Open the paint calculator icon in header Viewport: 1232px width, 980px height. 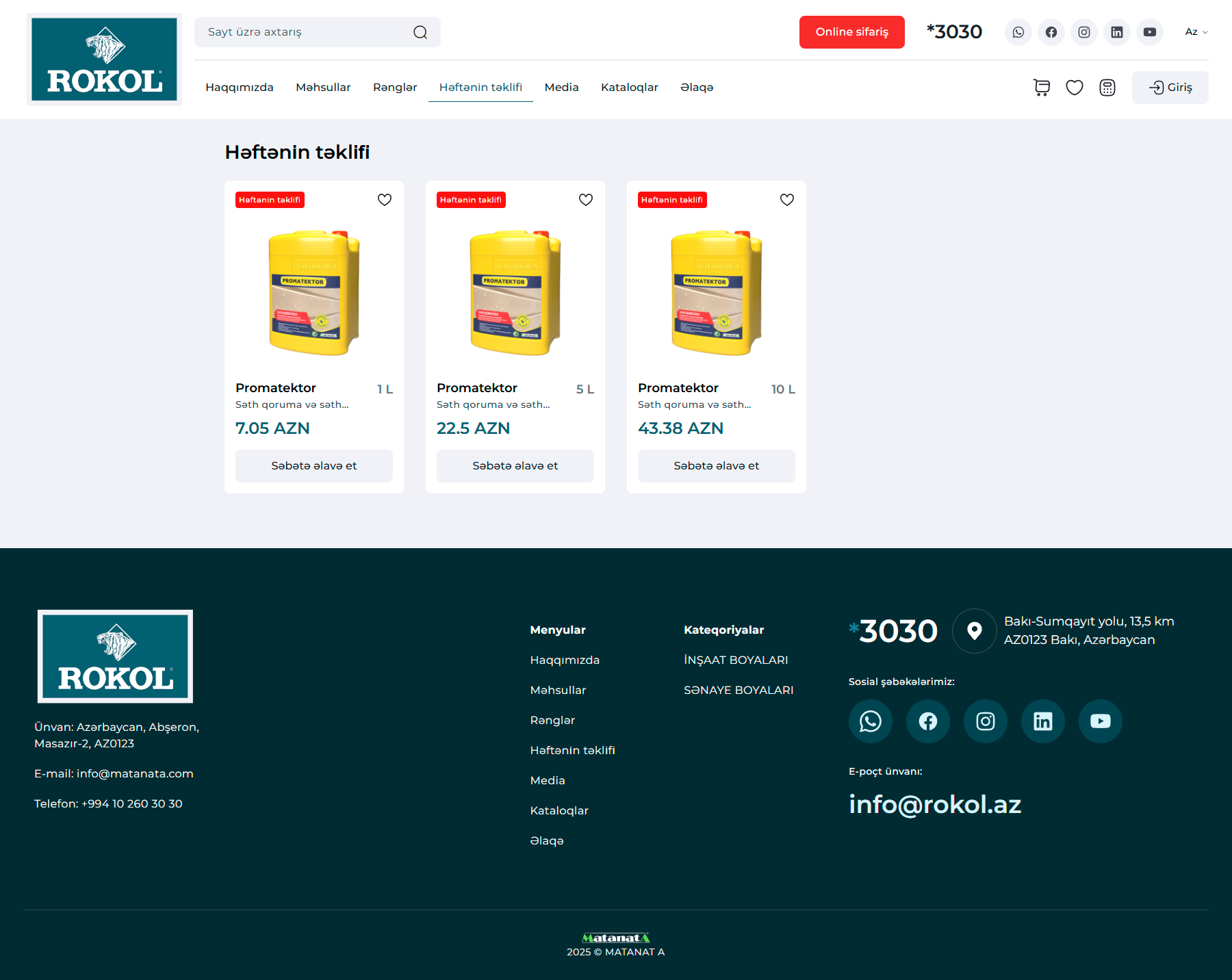point(1107,88)
